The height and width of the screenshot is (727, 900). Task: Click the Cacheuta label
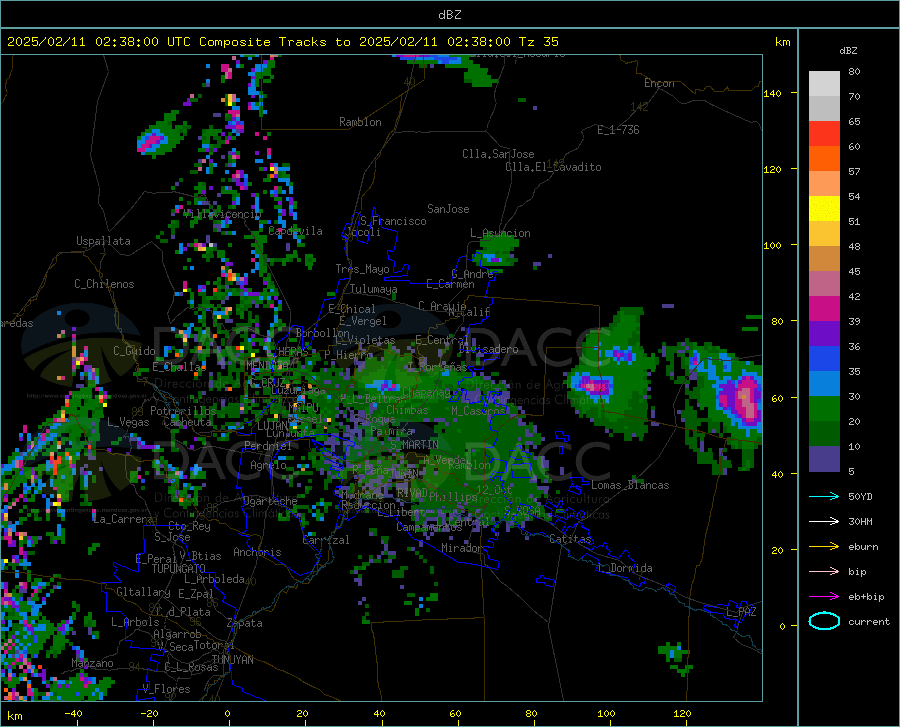tap(188, 422)
